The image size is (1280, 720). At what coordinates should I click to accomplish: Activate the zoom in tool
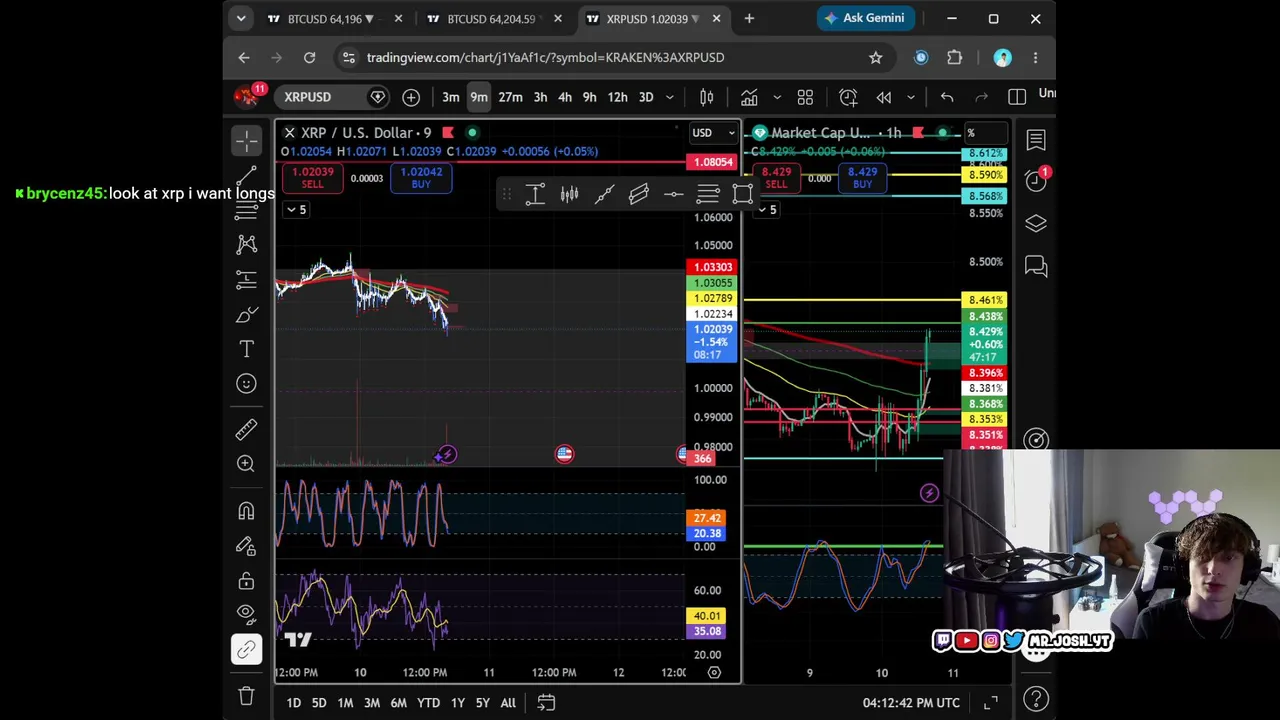[x=246, y=464]
